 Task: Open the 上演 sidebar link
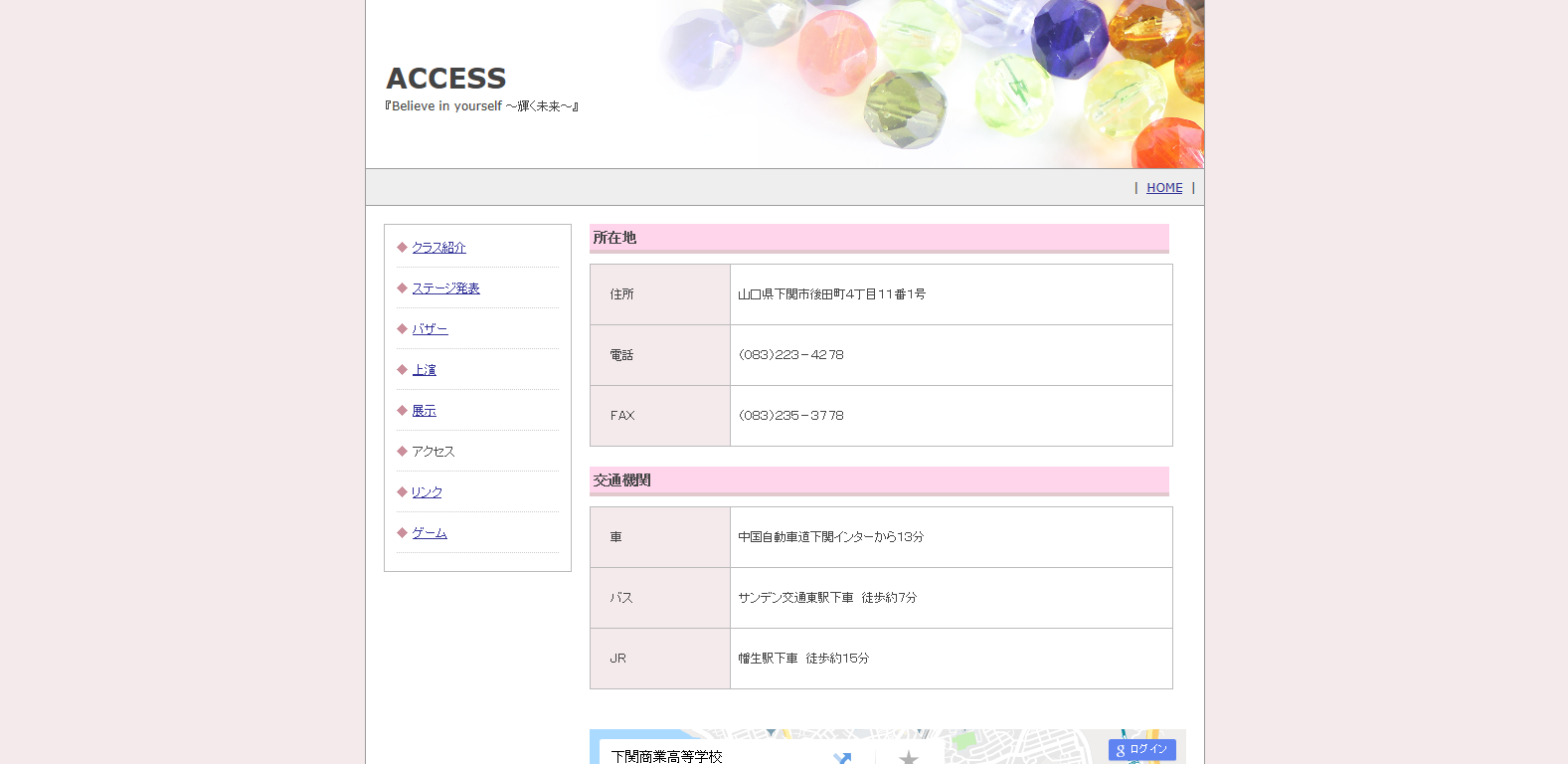(x=424, y=370)
